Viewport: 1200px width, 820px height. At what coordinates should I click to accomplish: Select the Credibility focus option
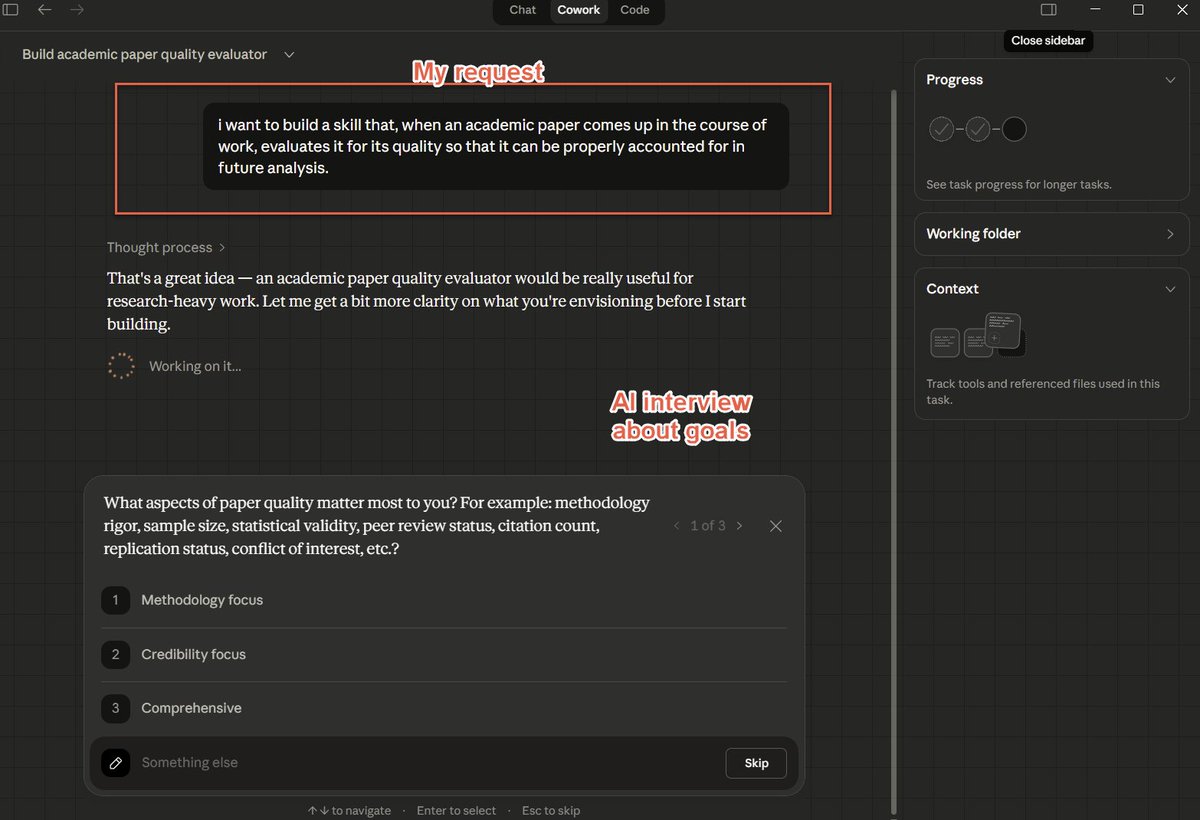193,654
